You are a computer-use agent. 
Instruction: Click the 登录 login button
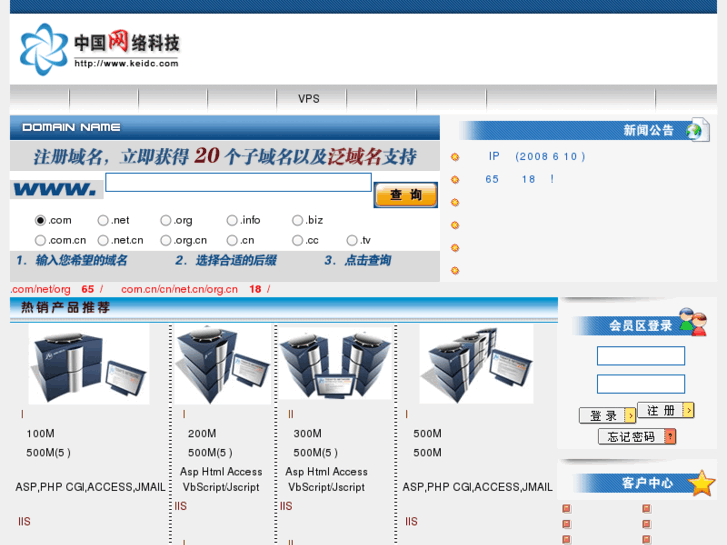(607, 416)
